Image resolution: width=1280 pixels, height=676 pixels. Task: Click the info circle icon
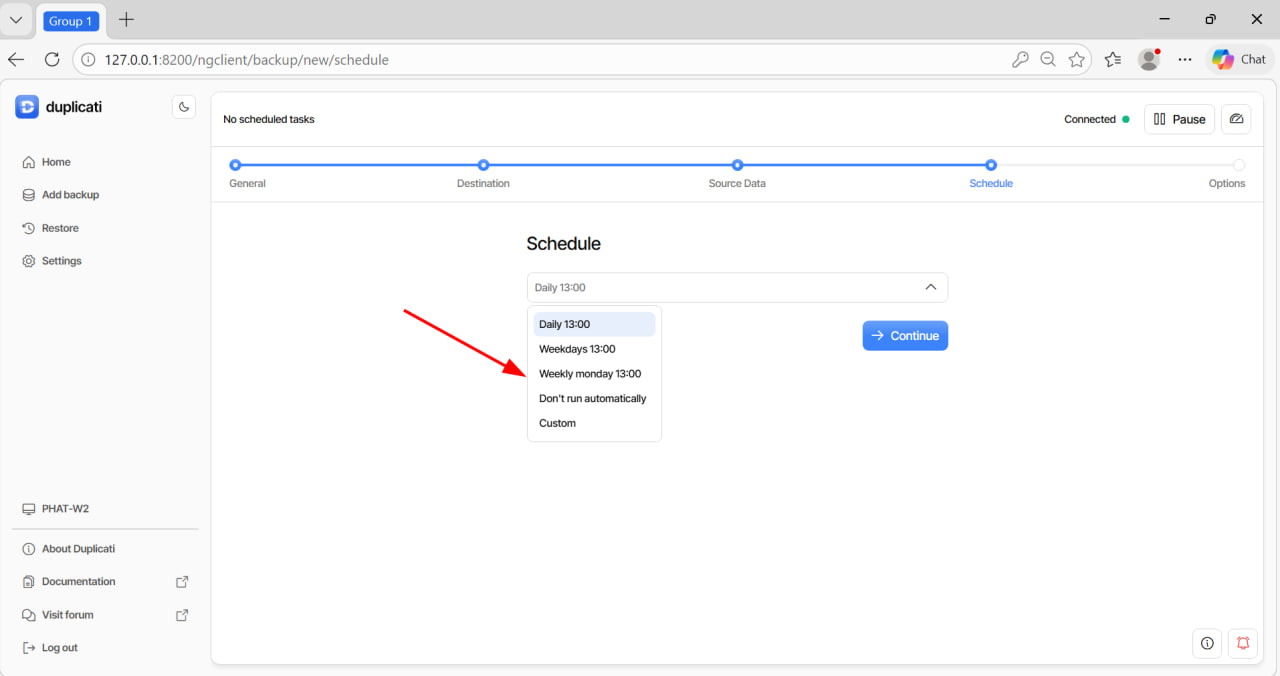coord(1207,643)
